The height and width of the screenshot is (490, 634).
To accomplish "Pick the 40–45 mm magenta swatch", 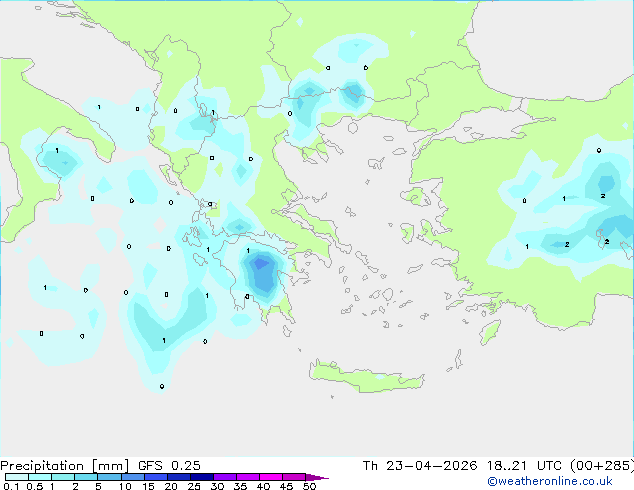I will click(270, 477).
